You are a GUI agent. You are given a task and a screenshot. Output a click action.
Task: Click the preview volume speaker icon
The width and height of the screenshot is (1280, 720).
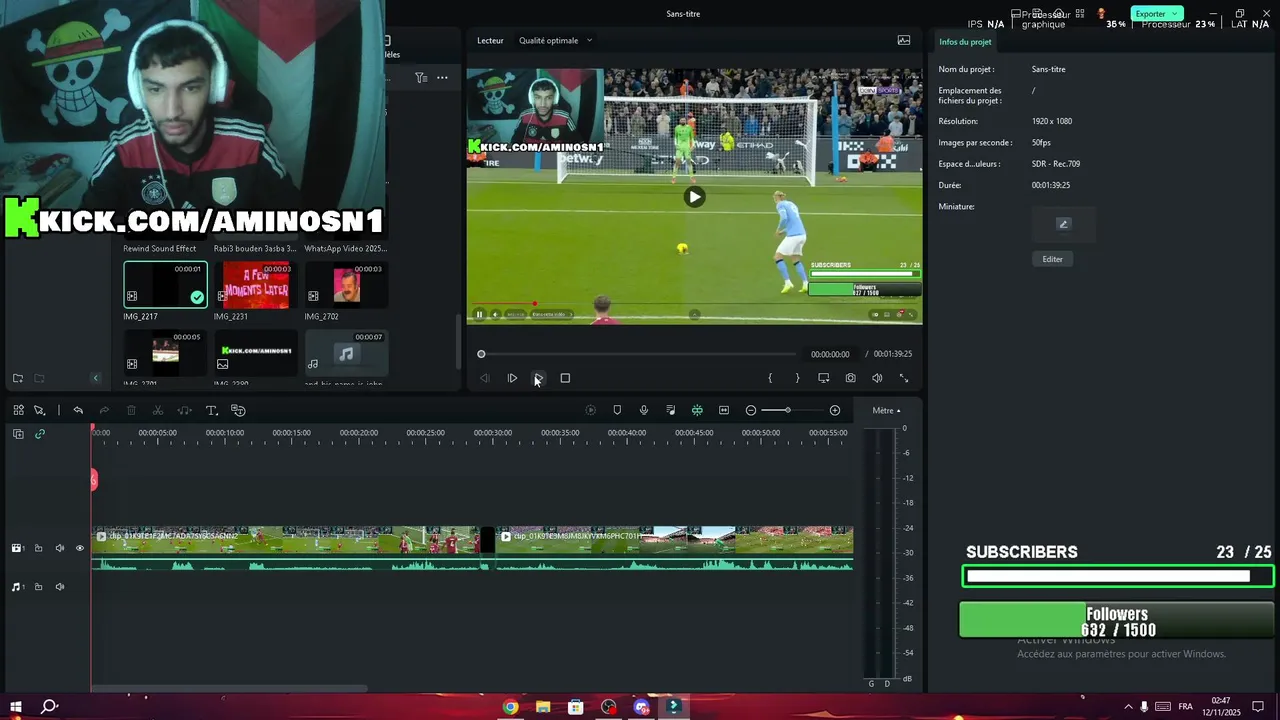point(877,378)
